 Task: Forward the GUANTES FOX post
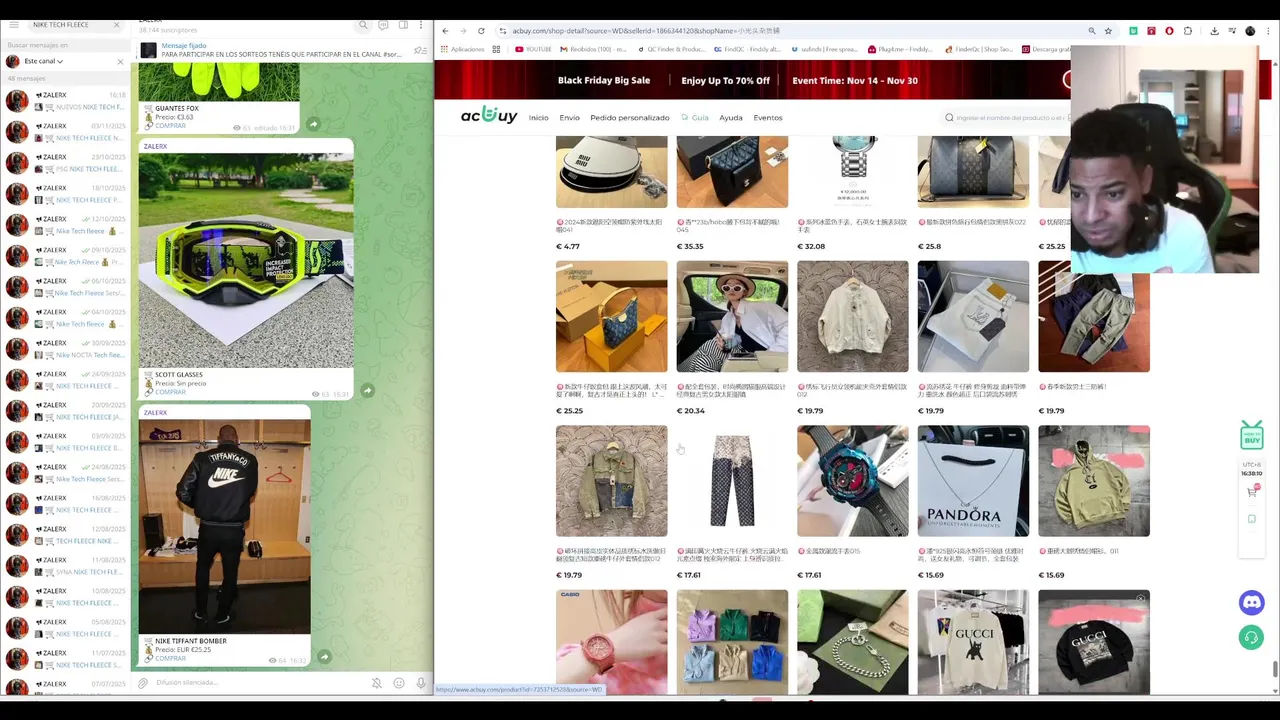coord(313,124)
